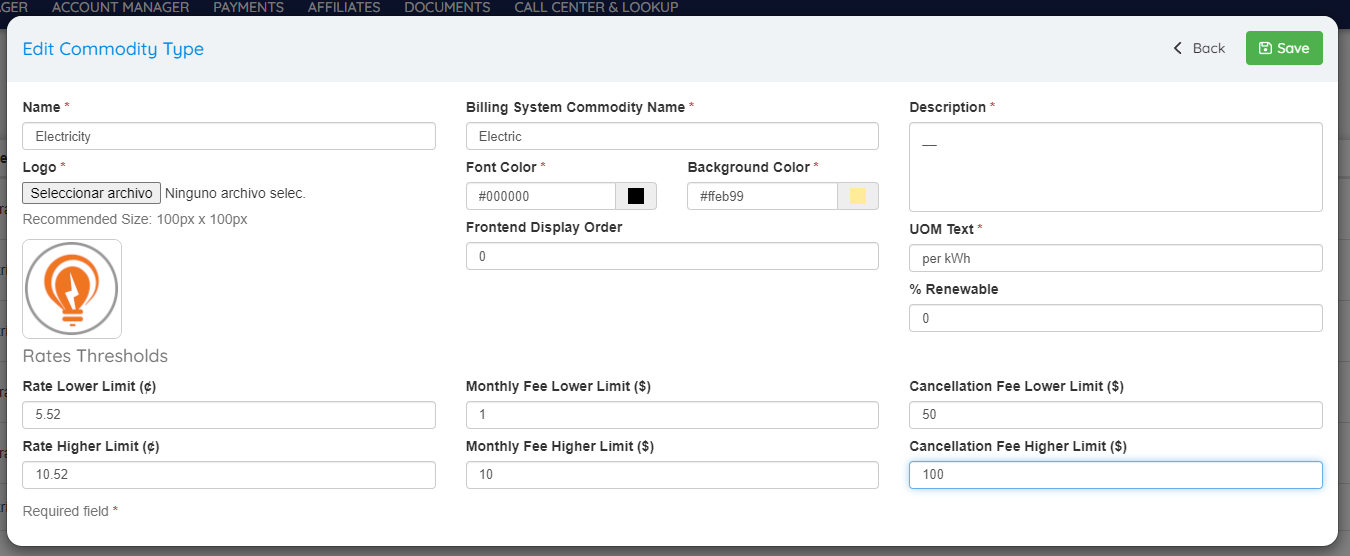The width and height of the screenshot is (1350, 556).
Task: Click the Seleccionar archivo file button
Action: (92, 193)
